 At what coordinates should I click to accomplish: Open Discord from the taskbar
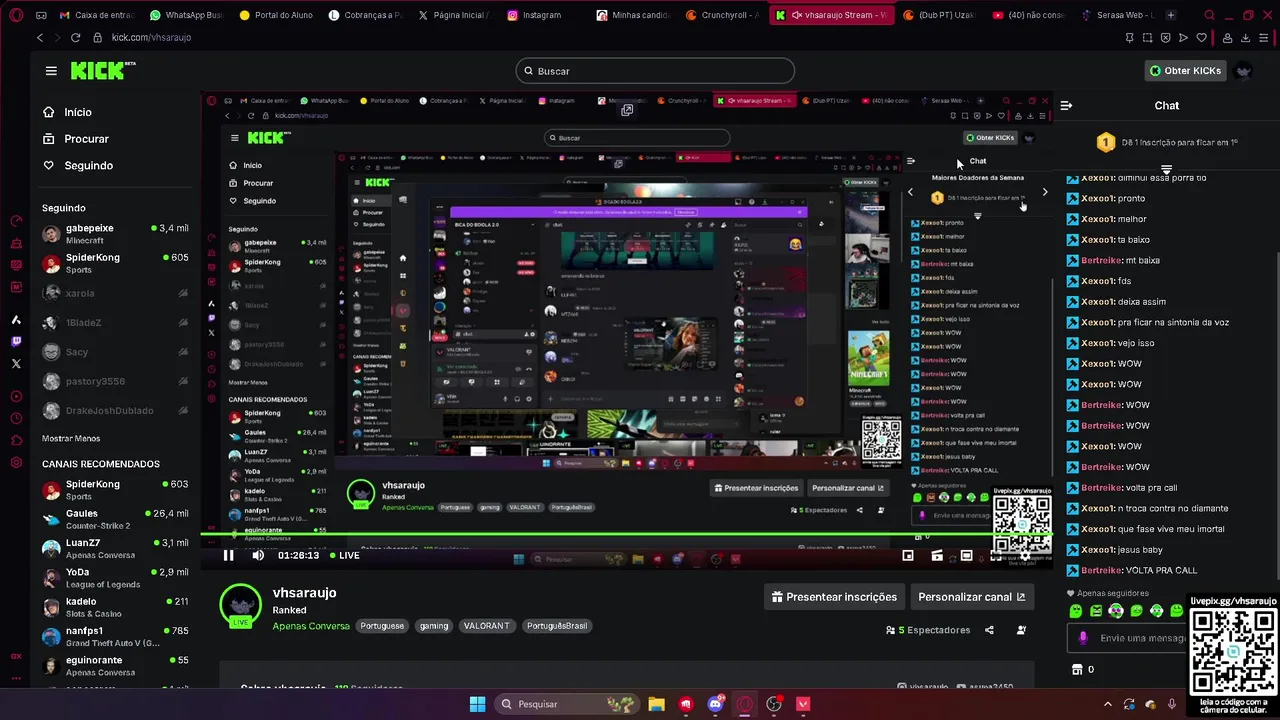point(715,704)
